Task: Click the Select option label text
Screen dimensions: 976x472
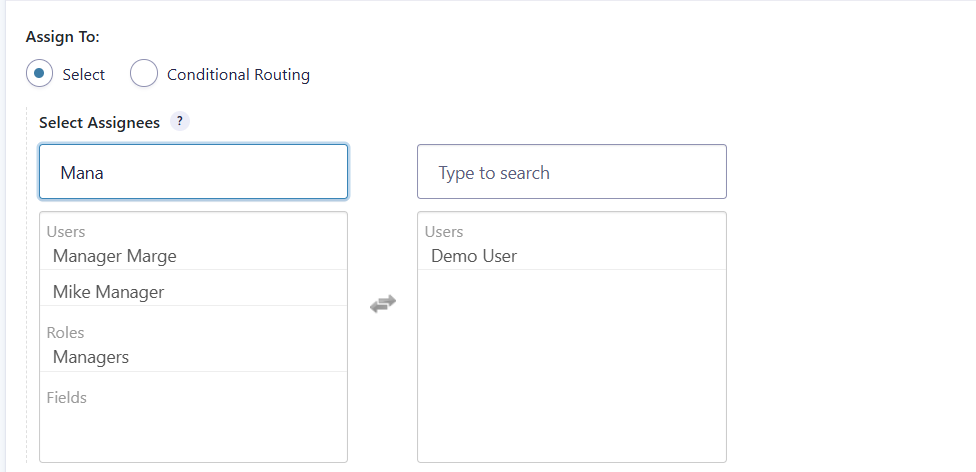Action: tap(83, 75)
